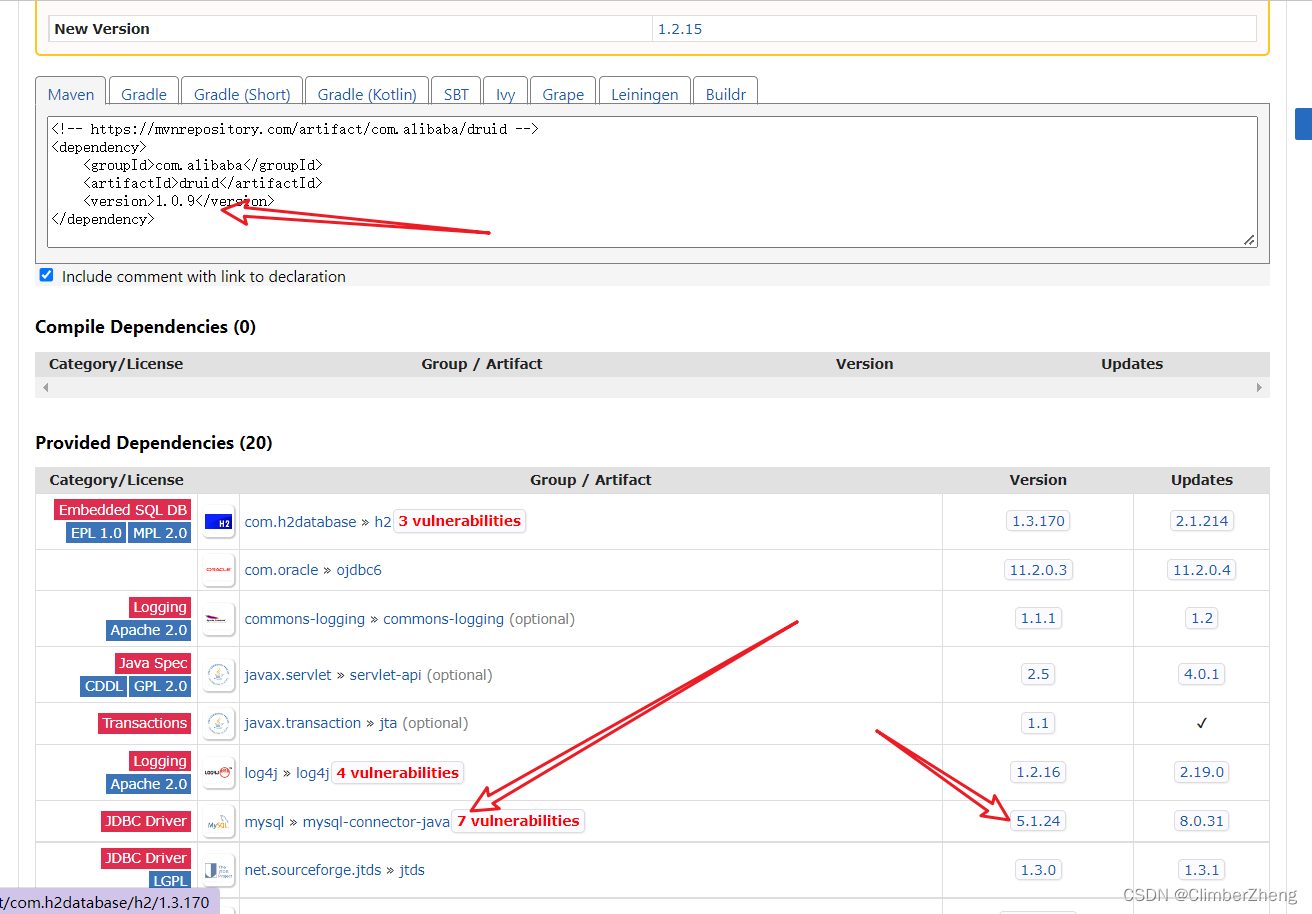The image size is (1312, 914).
Task: Click the GPL 2.0 license tag
Action: tap(160, 686)
